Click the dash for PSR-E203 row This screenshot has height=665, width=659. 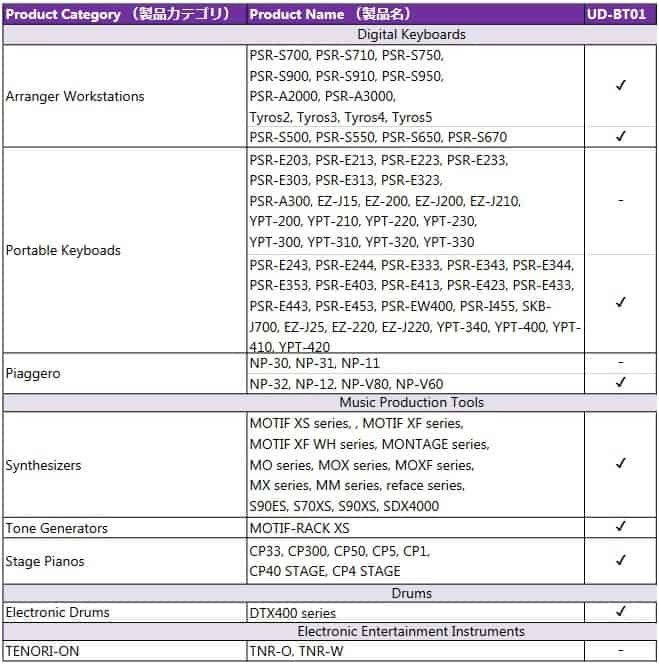620,201
